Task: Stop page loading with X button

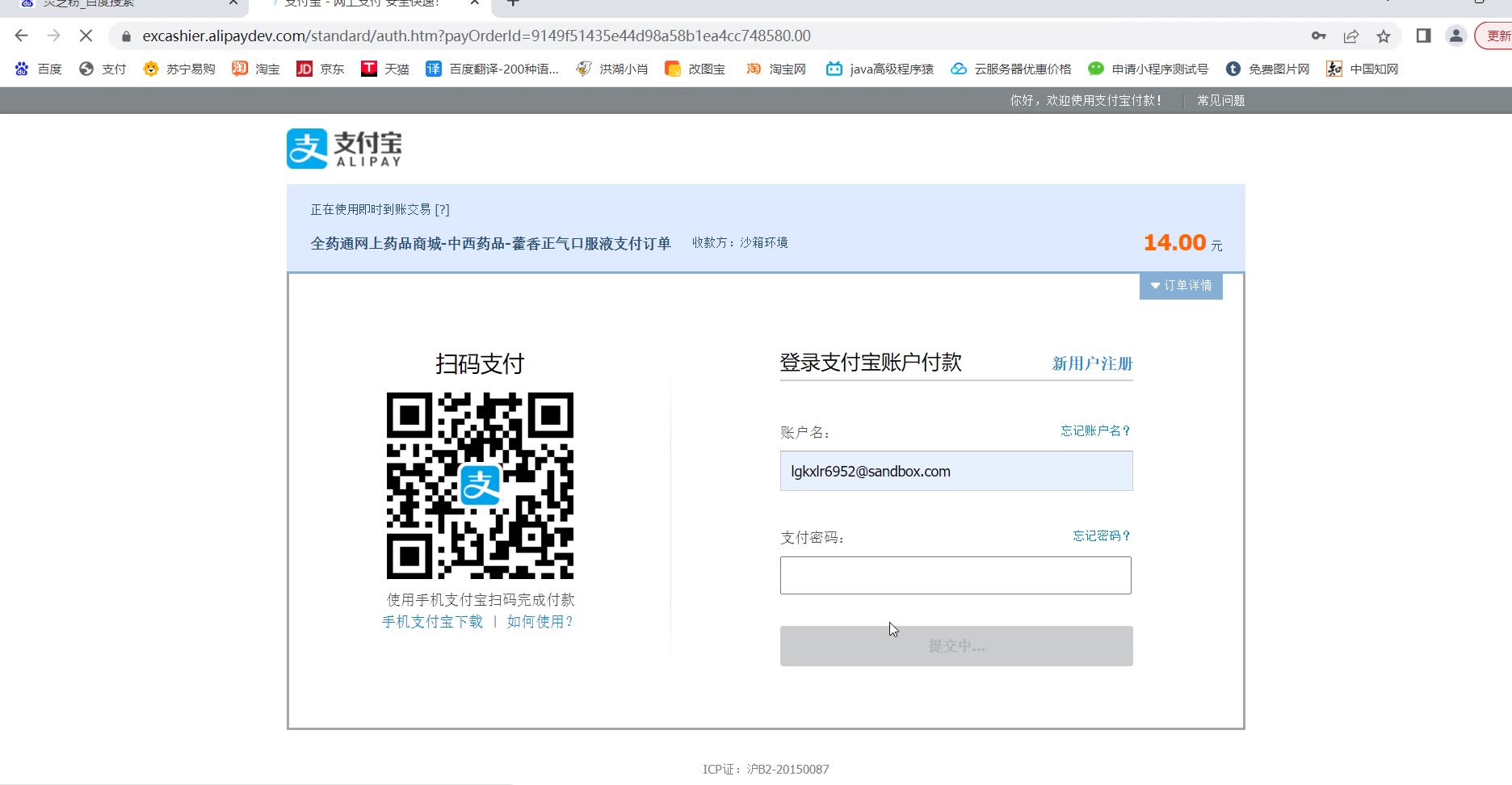Action: click(x=86, y=36)
